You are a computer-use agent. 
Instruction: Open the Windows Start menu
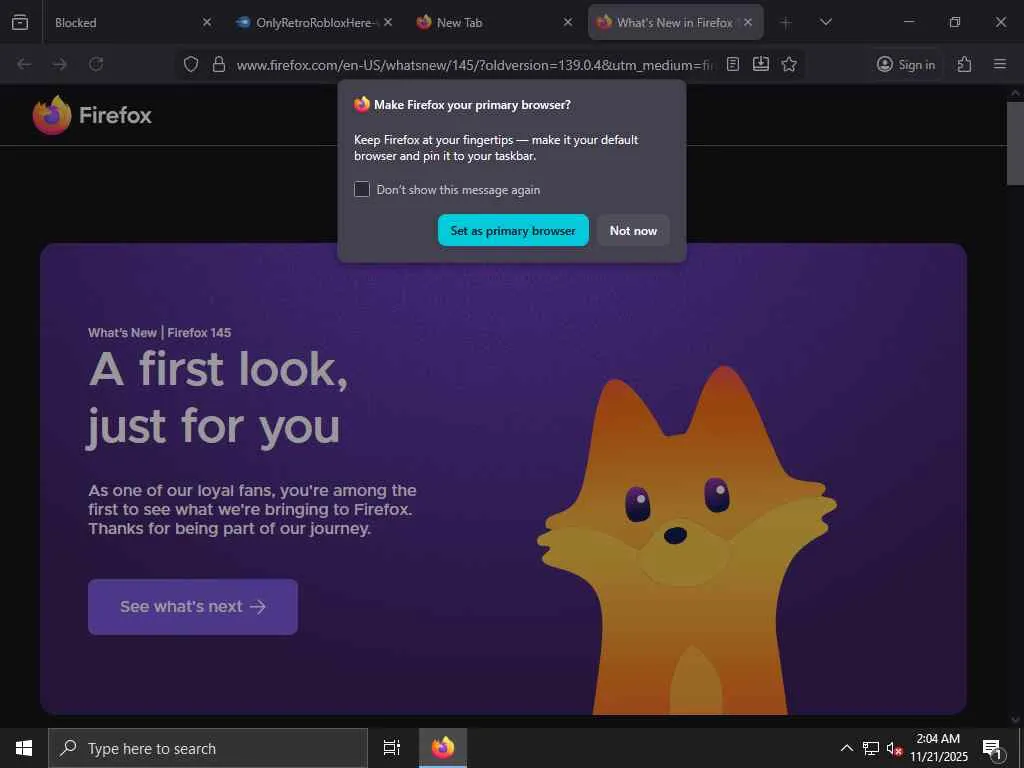(x=24, y=748)
